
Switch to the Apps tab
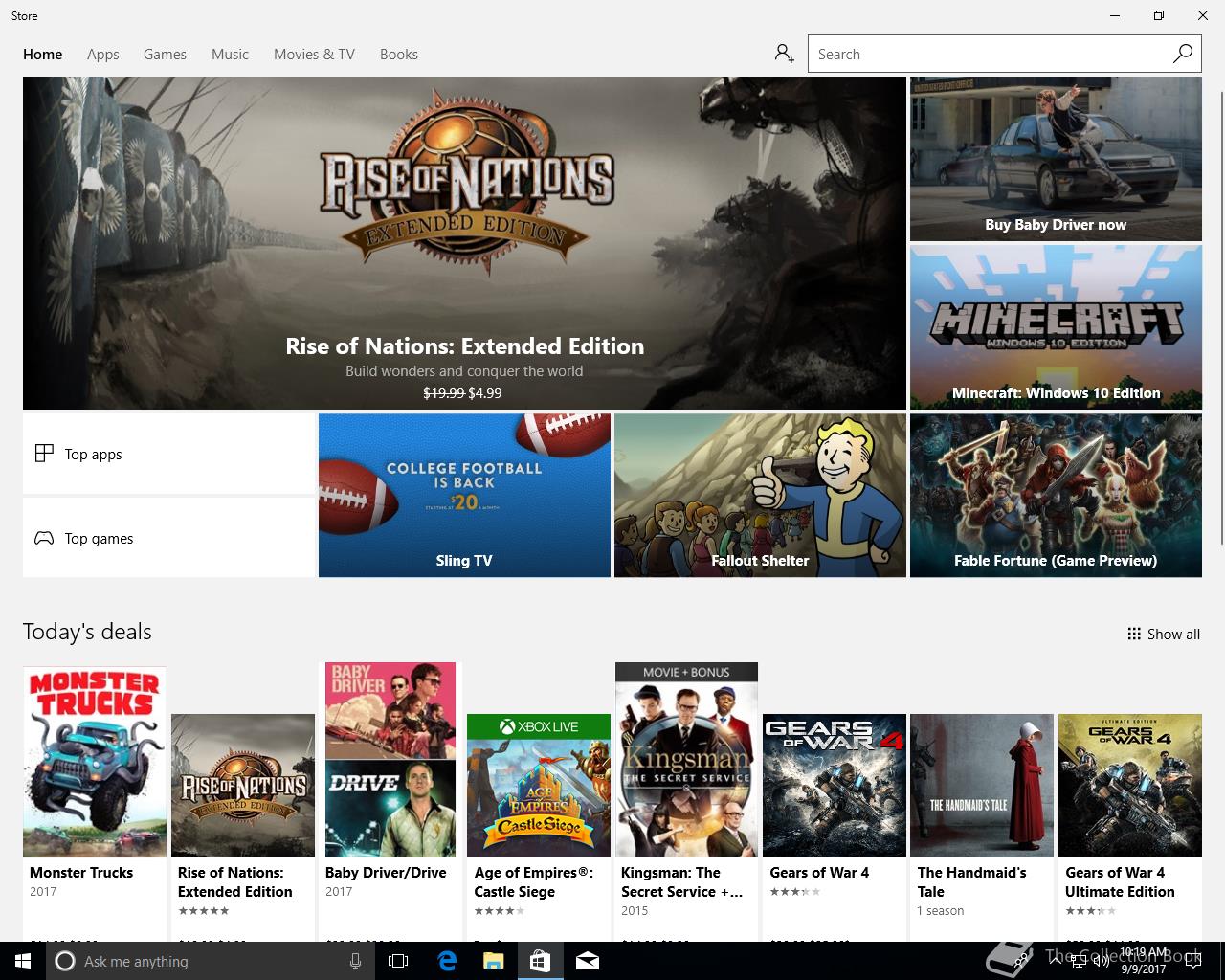[x=103, y=55]
